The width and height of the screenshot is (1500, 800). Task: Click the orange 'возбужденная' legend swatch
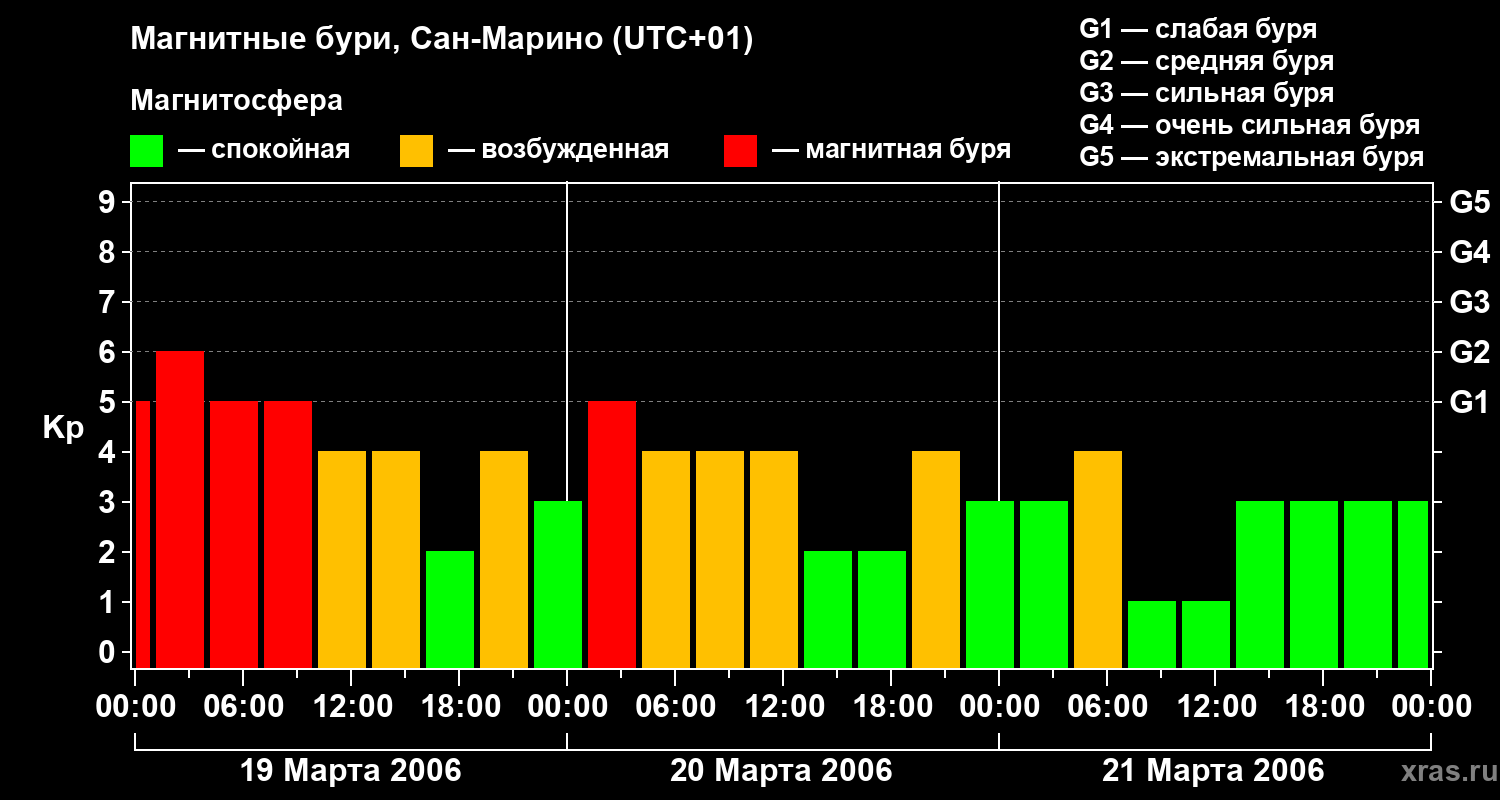416,151
